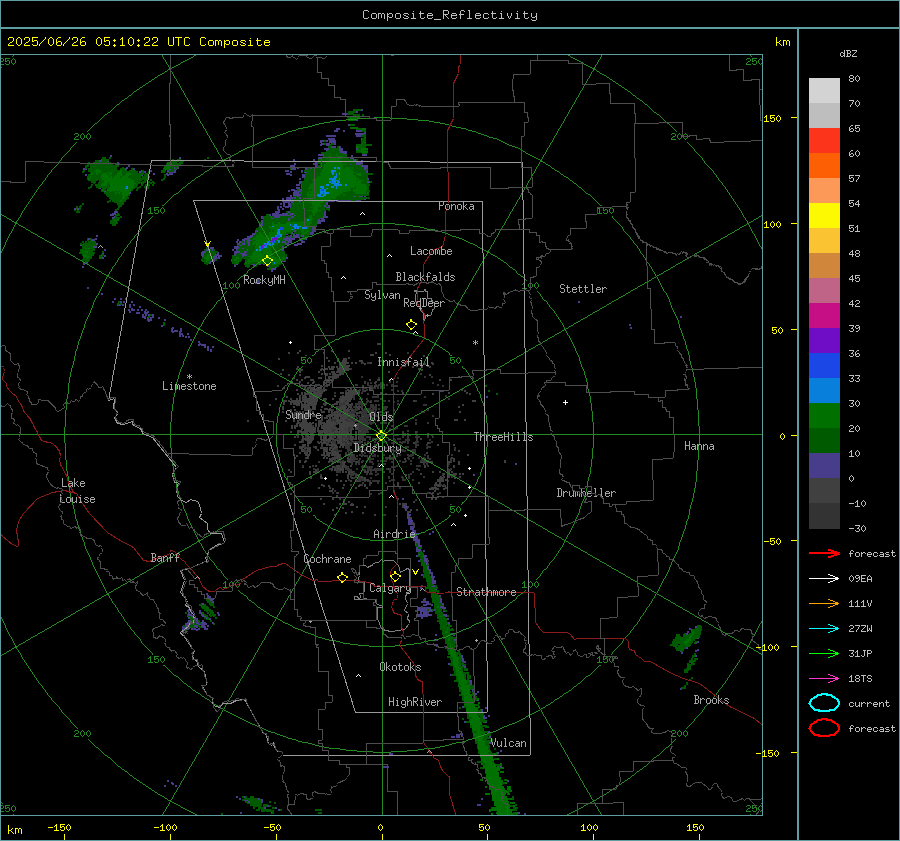
Task: Click the cyan 27ZW arrow legend icon
Action: [x=824, y=629]
